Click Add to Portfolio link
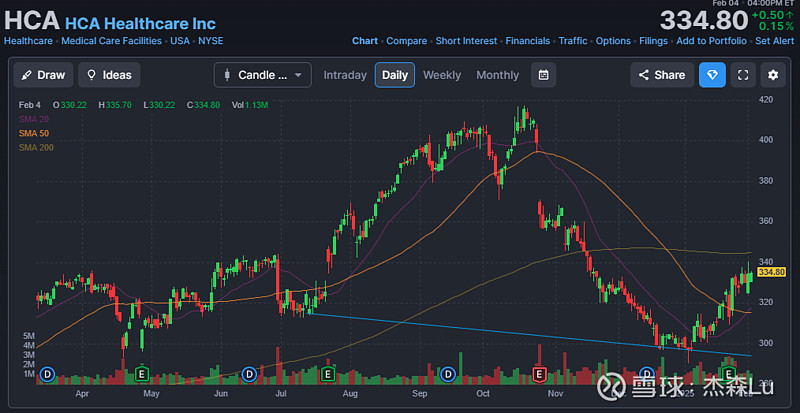Image resolution: width=800 pixels, height=413 pixels. [711, 41]
